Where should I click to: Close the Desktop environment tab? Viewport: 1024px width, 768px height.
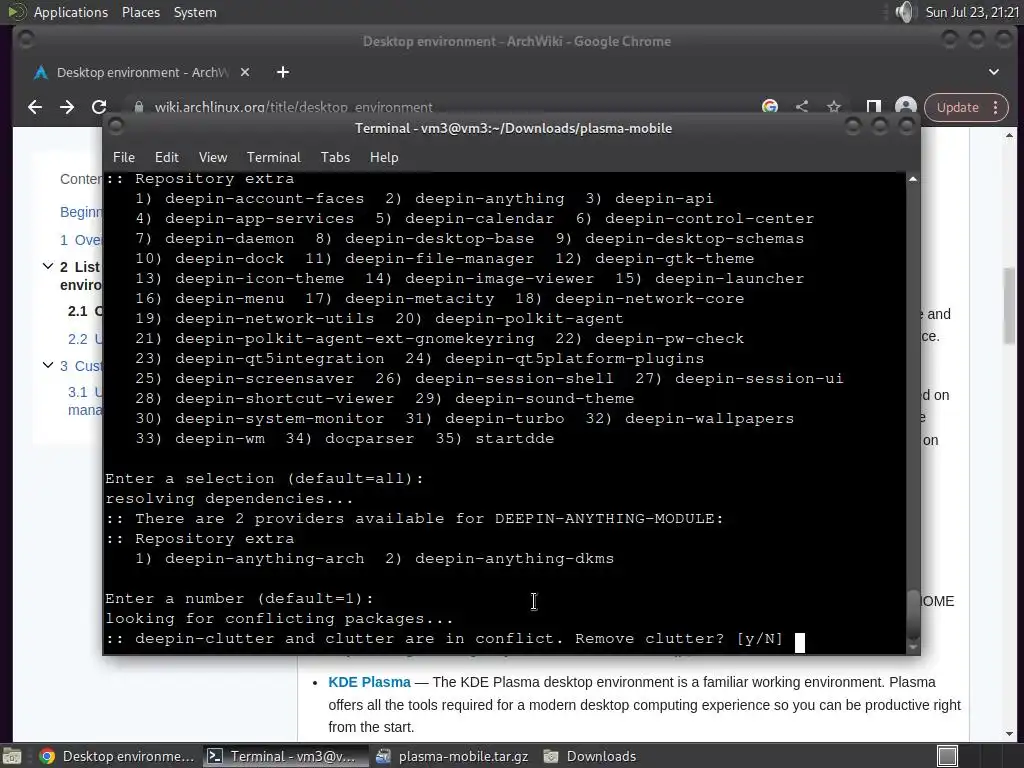click(x=245, y=72)
